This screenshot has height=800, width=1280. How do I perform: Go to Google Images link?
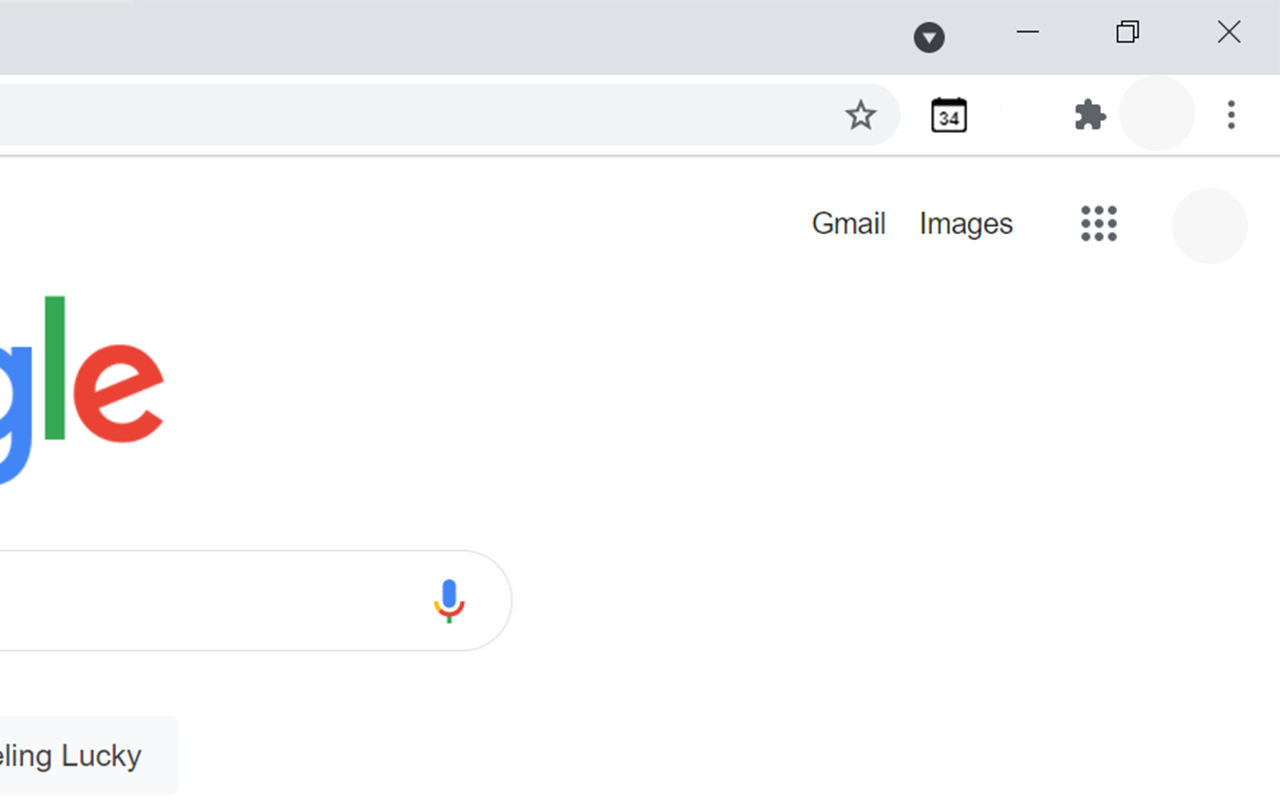(x=966, y=224)
